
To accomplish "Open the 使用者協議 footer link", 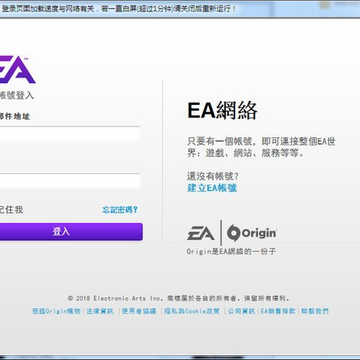I will [139, 311].
